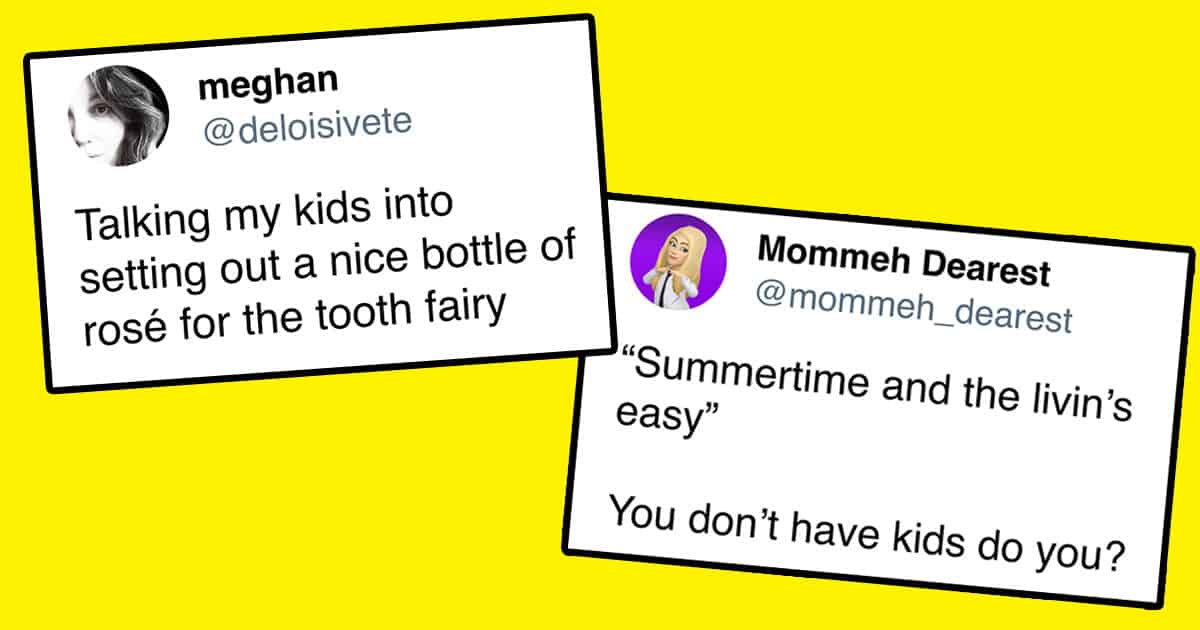Select the "meghan" display name
This screenshot has width=1200, height=630.
point(256,86)
